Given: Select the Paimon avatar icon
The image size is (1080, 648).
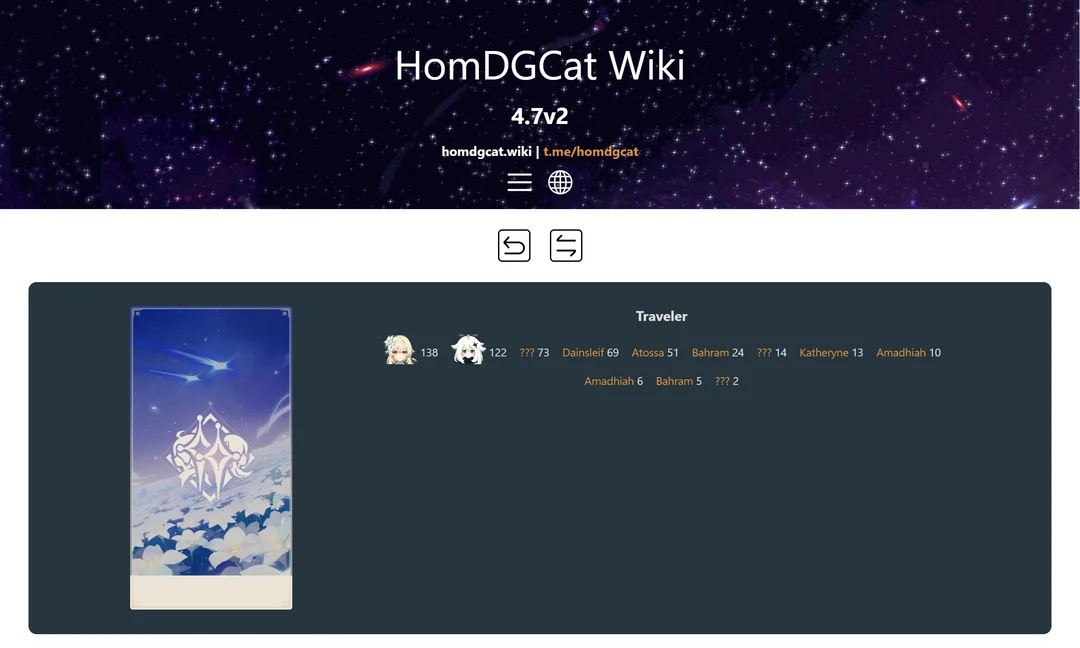Looking at the screenshot, I should (x=468, y=350).
